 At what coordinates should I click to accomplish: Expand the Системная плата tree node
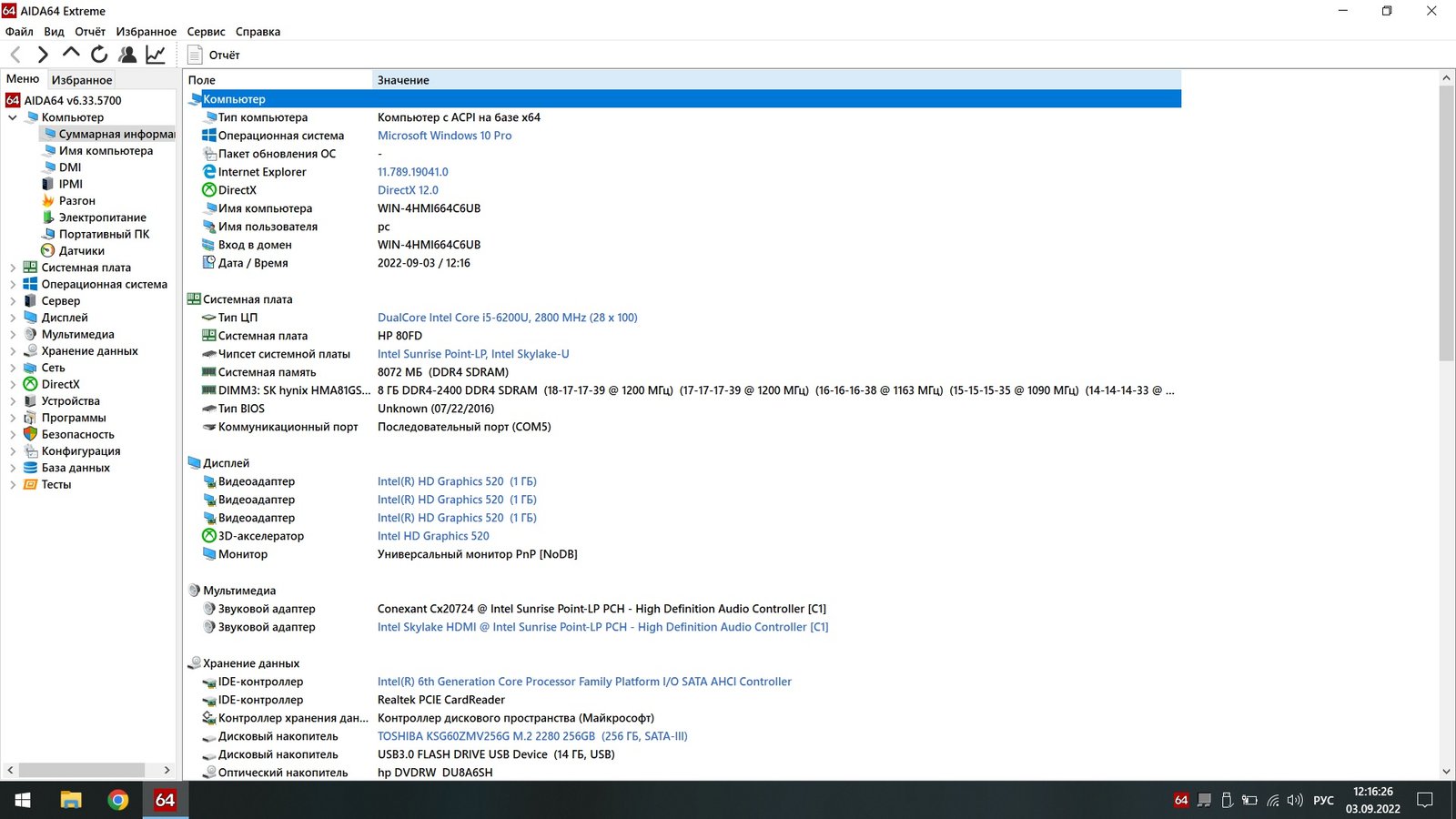pyautogui.click(x=12, y=268)
